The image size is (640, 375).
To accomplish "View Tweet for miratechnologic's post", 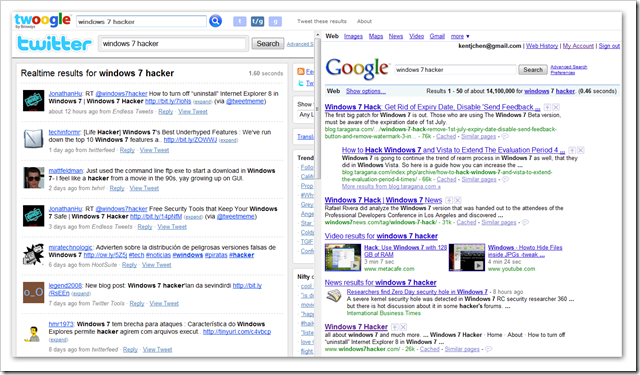I will pos(156,265).
